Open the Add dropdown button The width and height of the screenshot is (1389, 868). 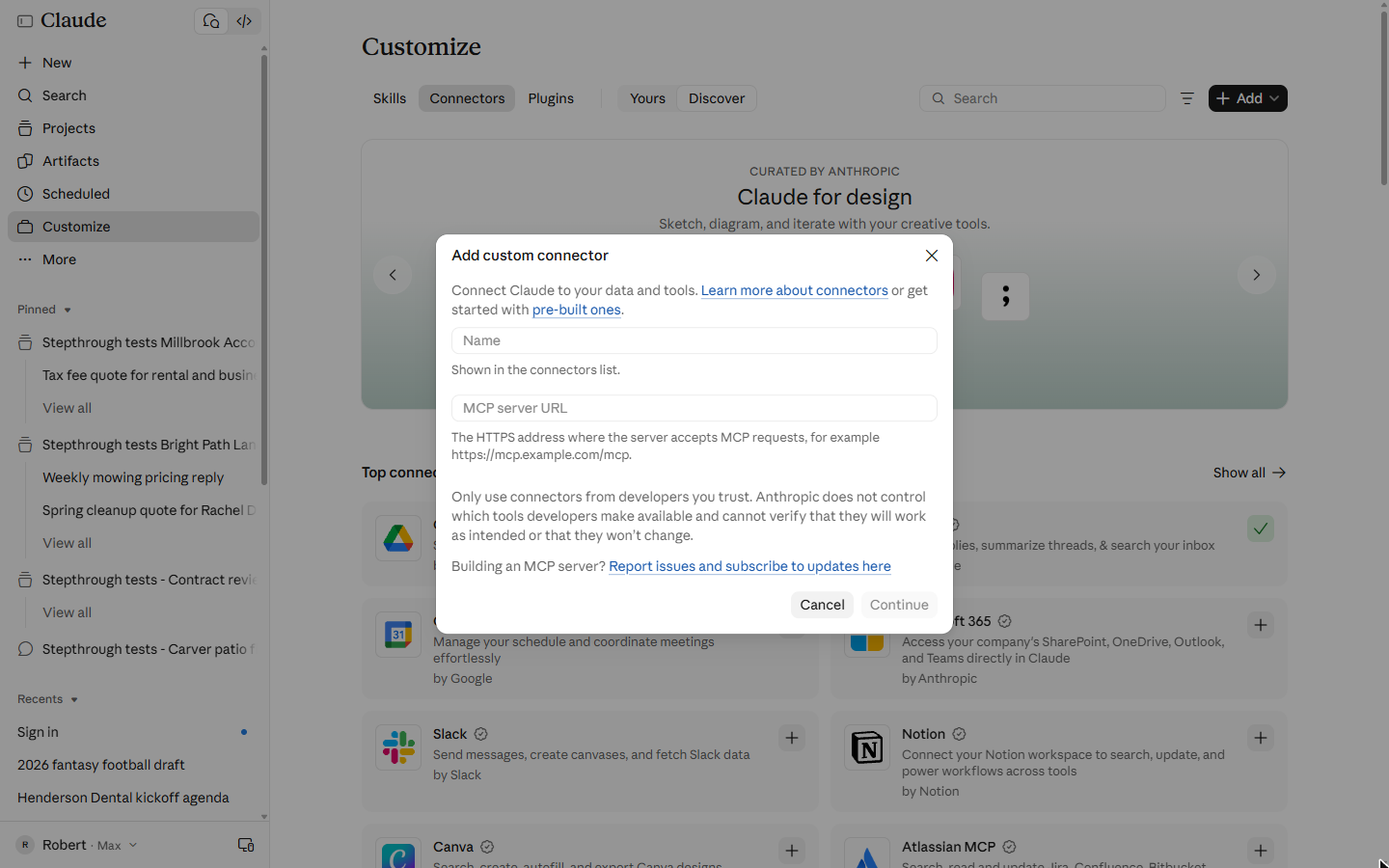[x=1248, y=98]
